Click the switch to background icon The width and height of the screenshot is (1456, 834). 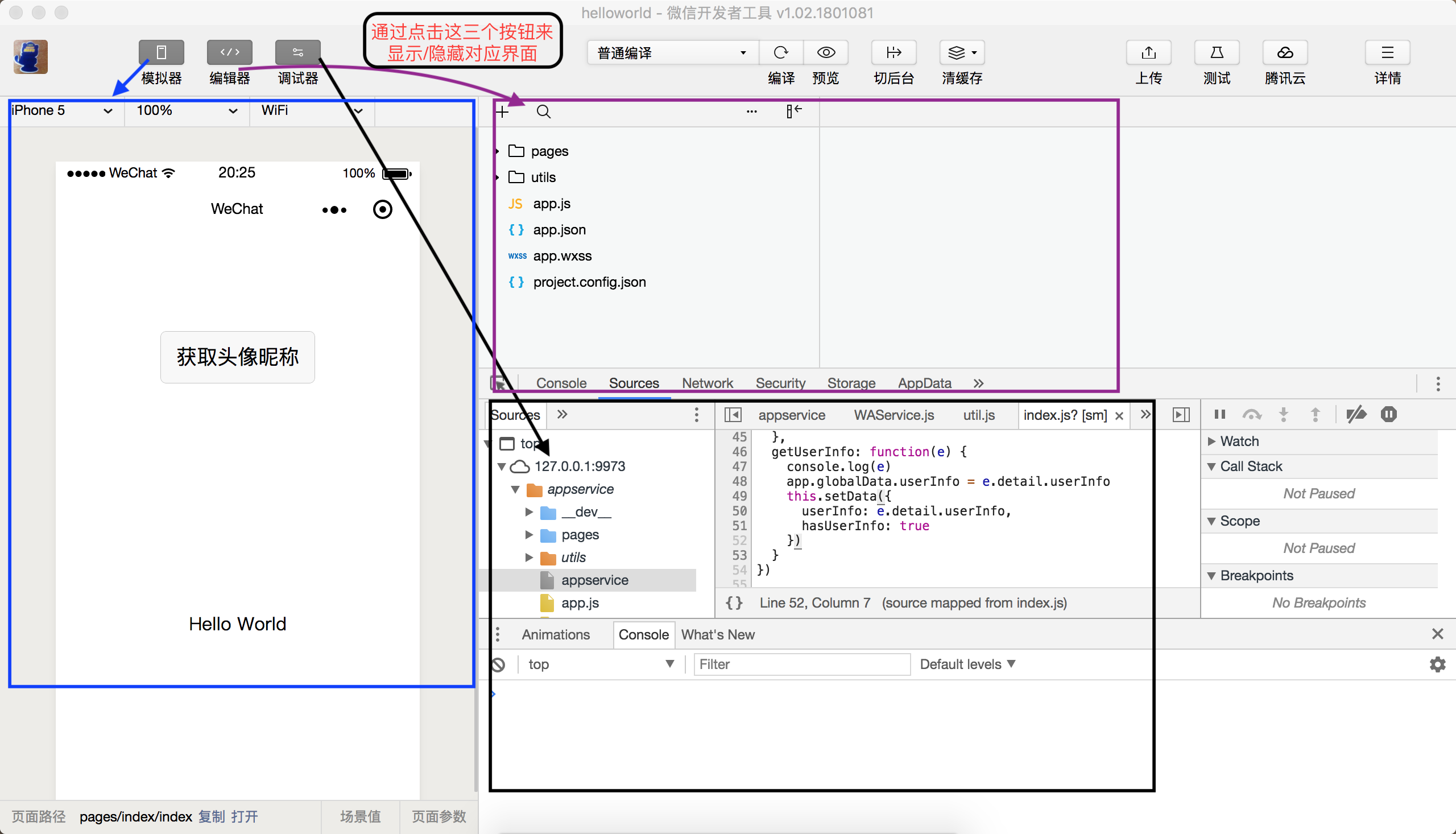894,53
